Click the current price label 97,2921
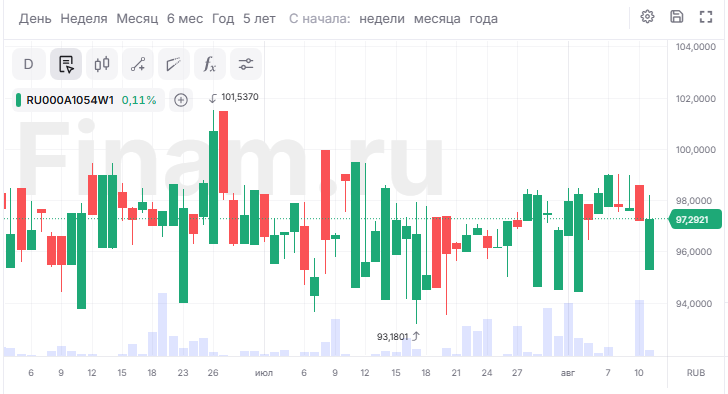 click(x=691, y=220)
